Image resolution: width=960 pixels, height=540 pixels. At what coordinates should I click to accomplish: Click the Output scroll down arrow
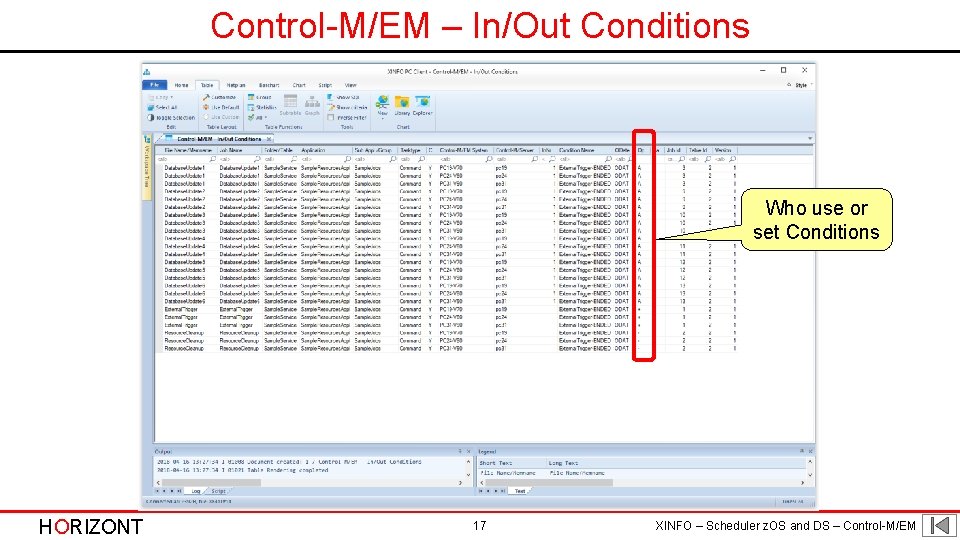468,474
